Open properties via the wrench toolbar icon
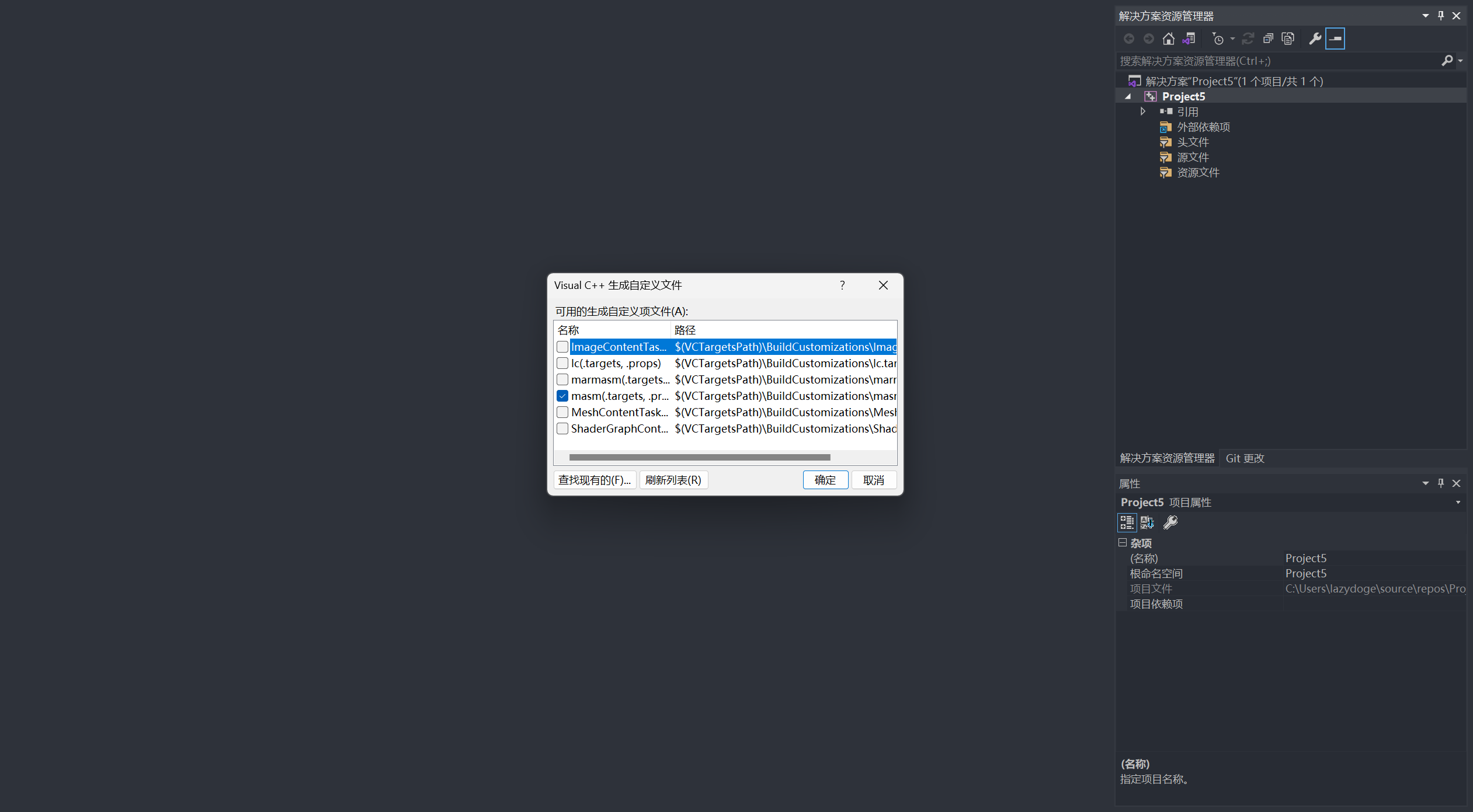The height and width of the screenshot is (812, 1473). [1315, 39]
